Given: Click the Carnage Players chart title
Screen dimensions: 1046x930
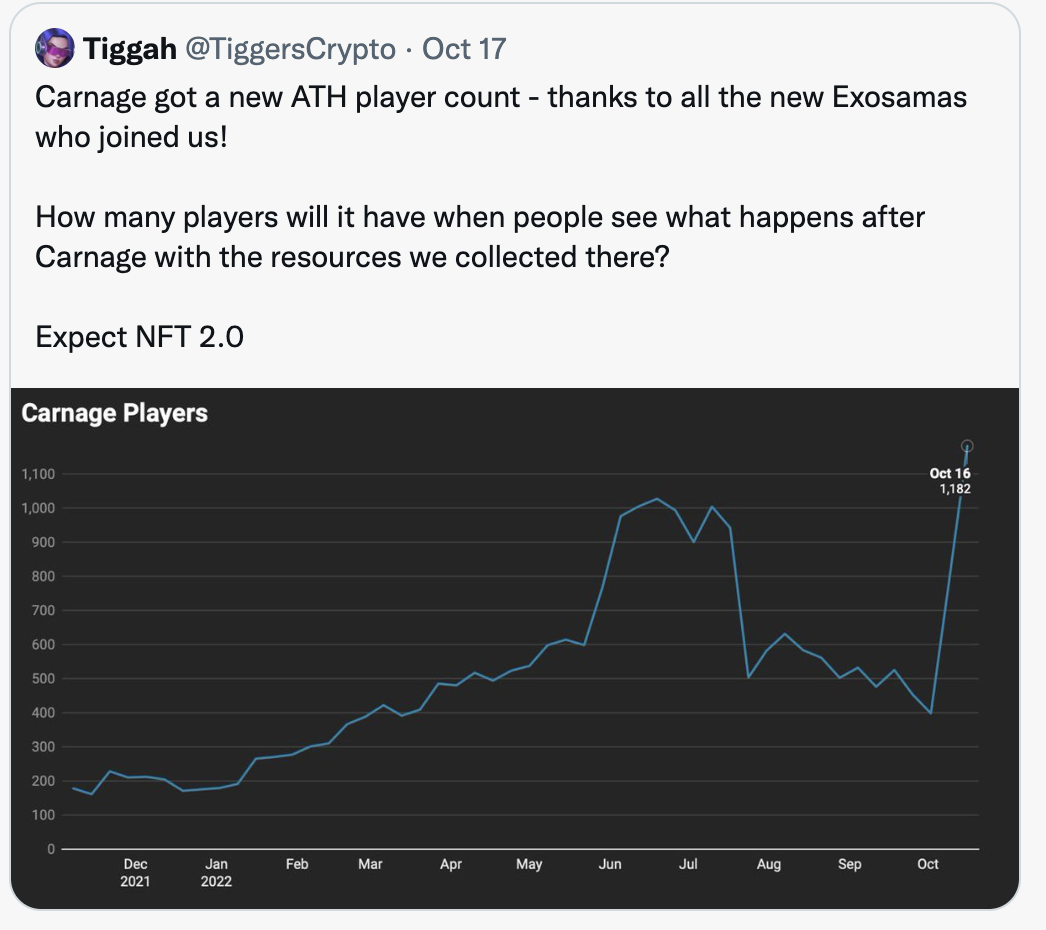Looking at the screenshot, I should pos(115,413).
